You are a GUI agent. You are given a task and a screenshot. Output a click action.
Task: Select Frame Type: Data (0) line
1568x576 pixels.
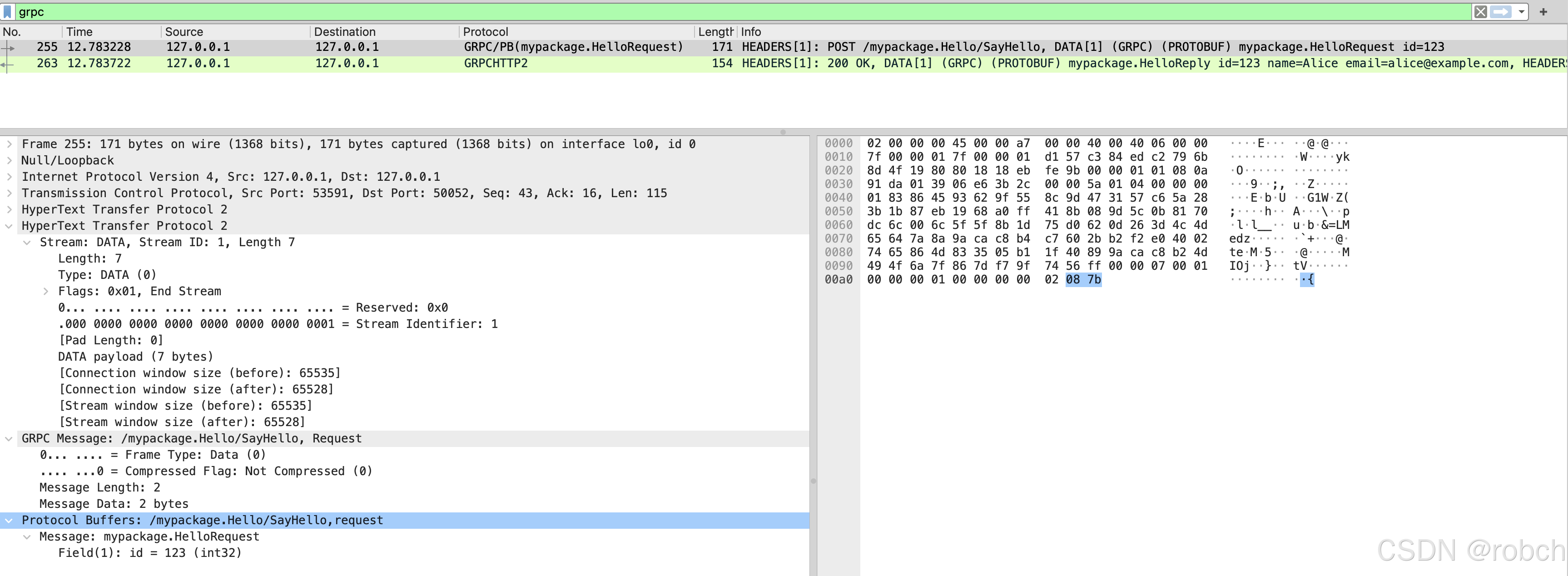click(x=153, y=455)
